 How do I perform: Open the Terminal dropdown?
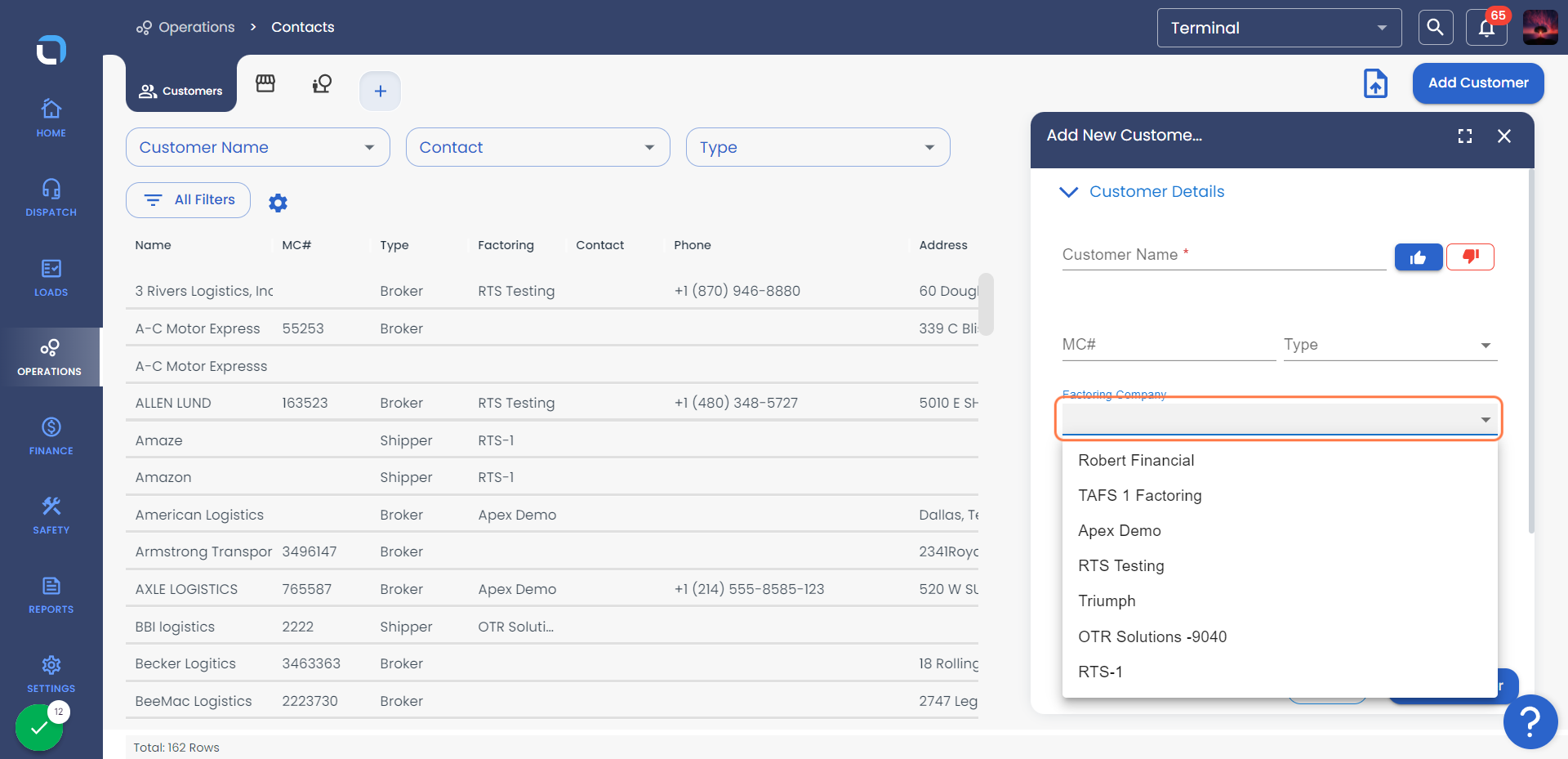coord(1279,28)
